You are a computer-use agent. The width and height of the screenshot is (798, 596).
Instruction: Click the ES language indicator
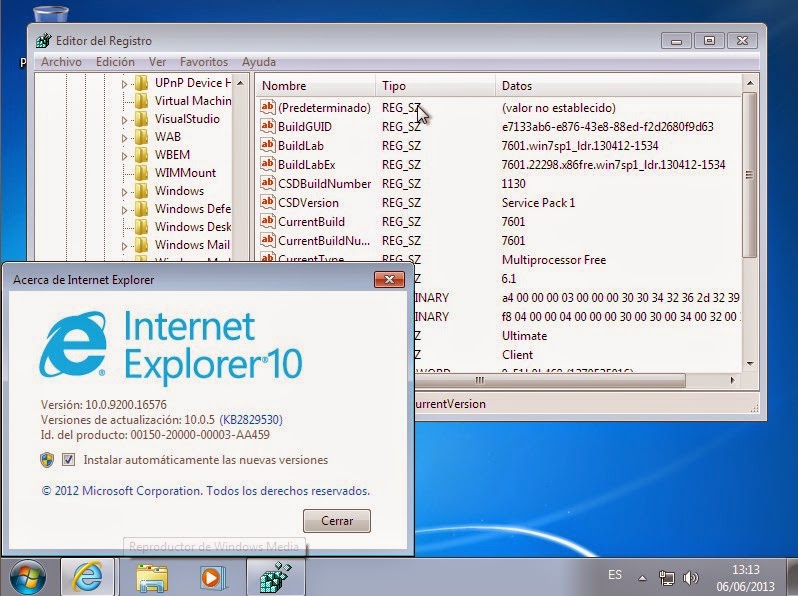coord(615,575)
